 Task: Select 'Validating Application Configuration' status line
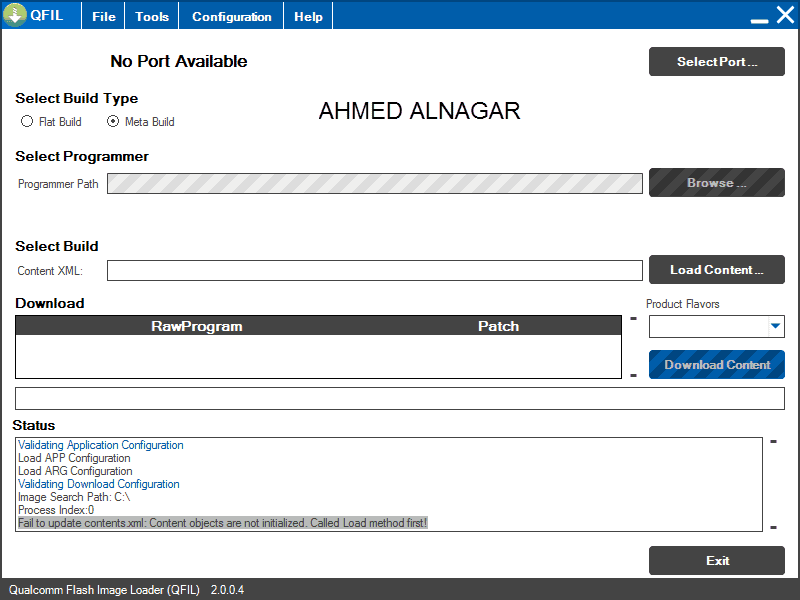pos(101,445)
